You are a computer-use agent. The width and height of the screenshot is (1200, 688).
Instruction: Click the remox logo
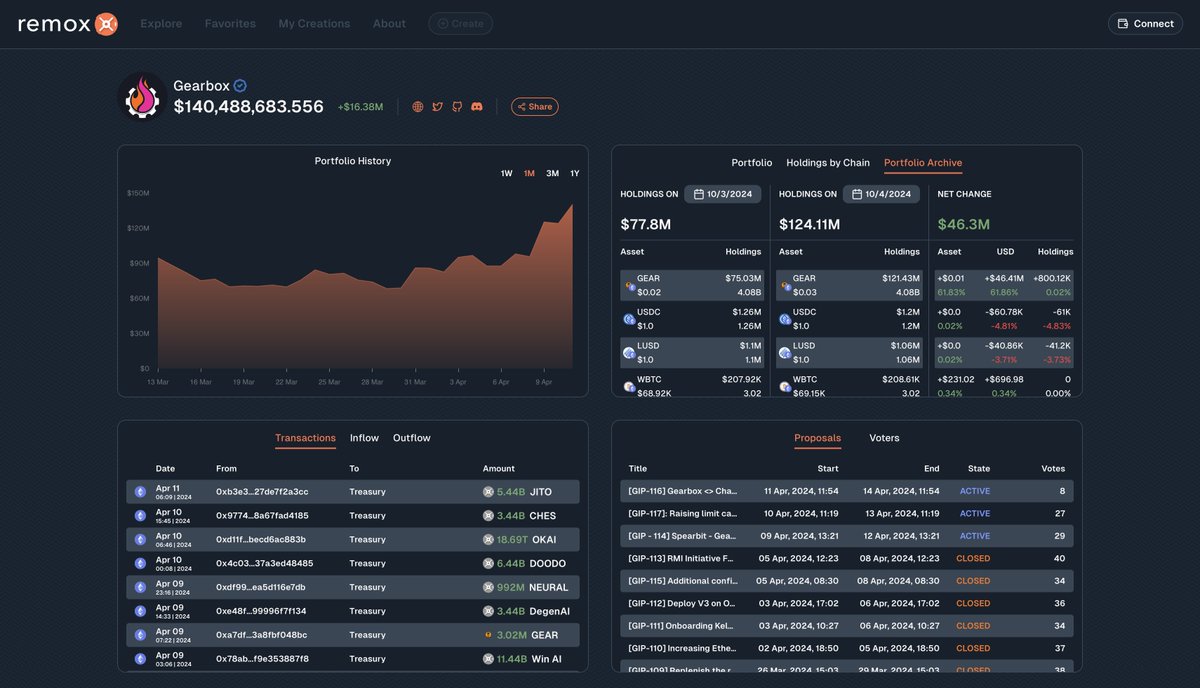click(x=68, y=23)
